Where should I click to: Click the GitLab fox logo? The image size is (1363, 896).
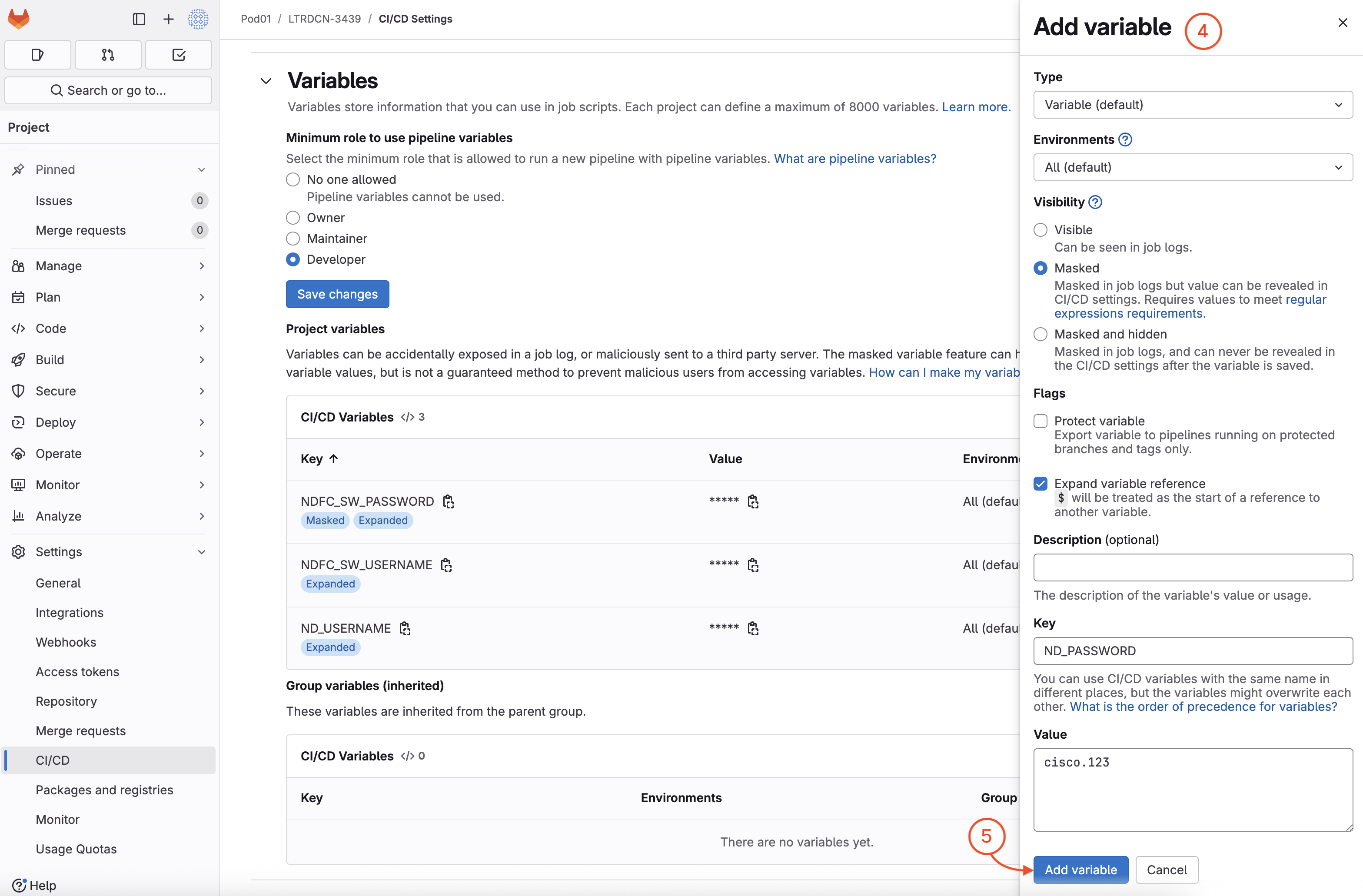coord(19,19)
